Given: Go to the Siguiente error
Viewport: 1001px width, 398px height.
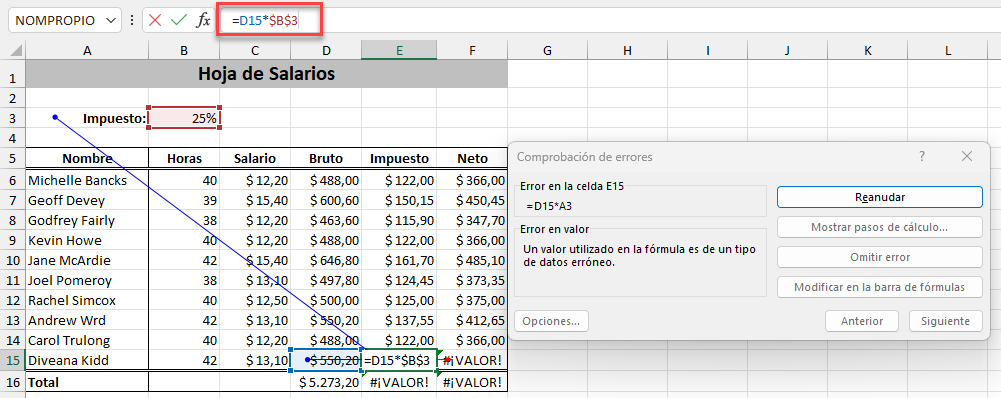Looking at the screenshot, I should click(x=945, y=321).
